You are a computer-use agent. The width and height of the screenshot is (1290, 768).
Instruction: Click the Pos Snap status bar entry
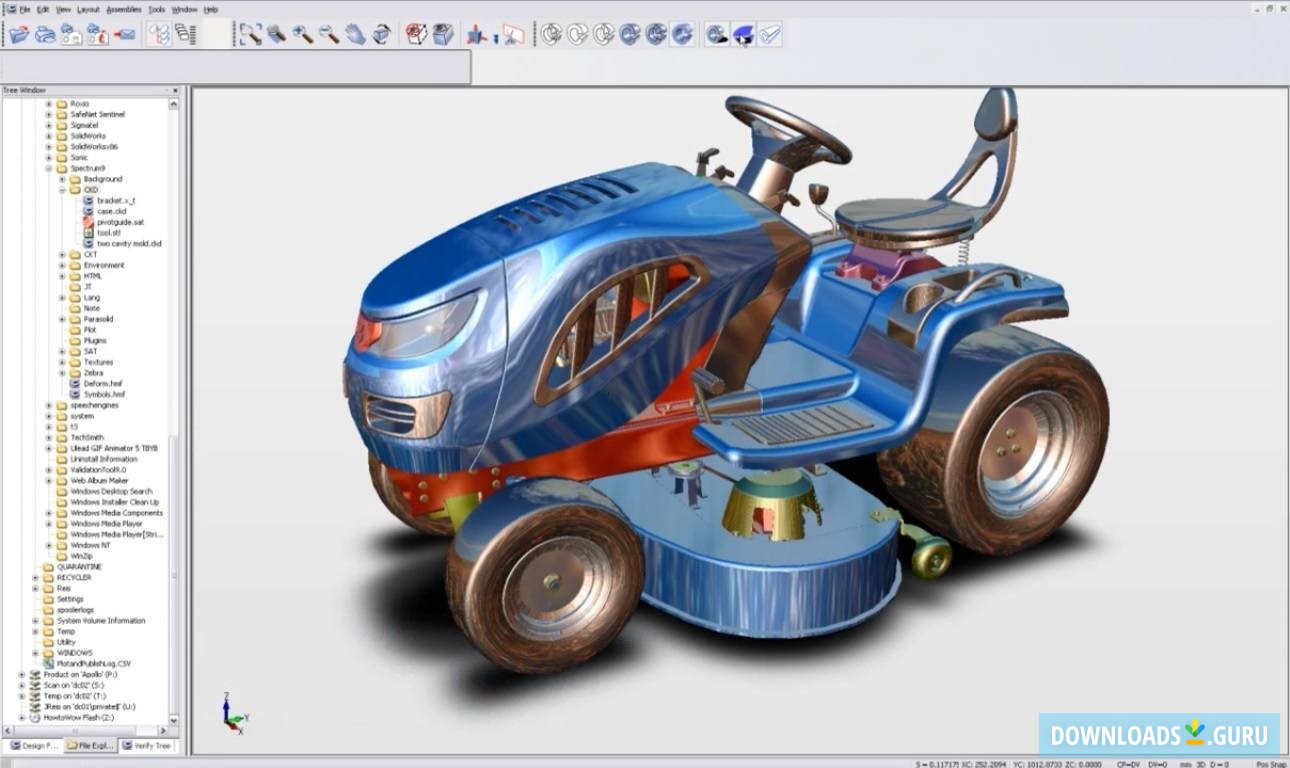pyautogui.click(x=1271, y=764)
